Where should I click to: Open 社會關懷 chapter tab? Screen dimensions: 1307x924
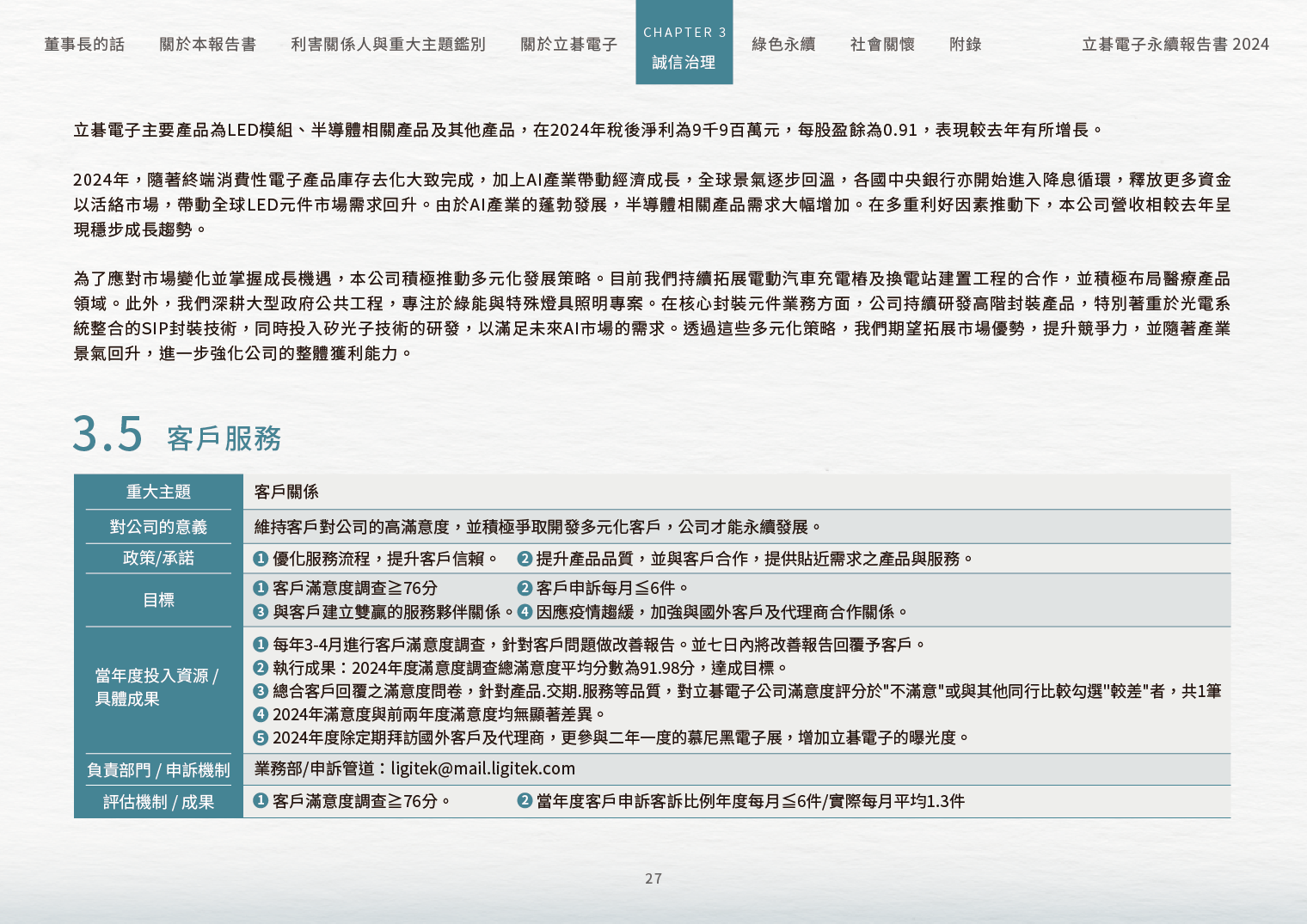[x=882, y=44]
